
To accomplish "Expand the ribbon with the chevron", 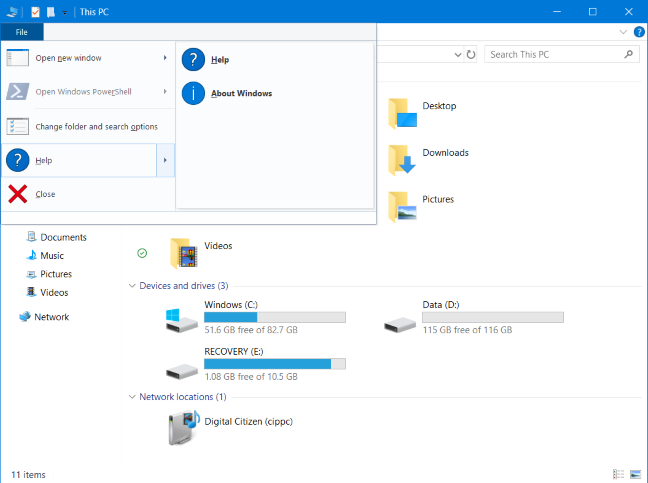I will [623, 32].
